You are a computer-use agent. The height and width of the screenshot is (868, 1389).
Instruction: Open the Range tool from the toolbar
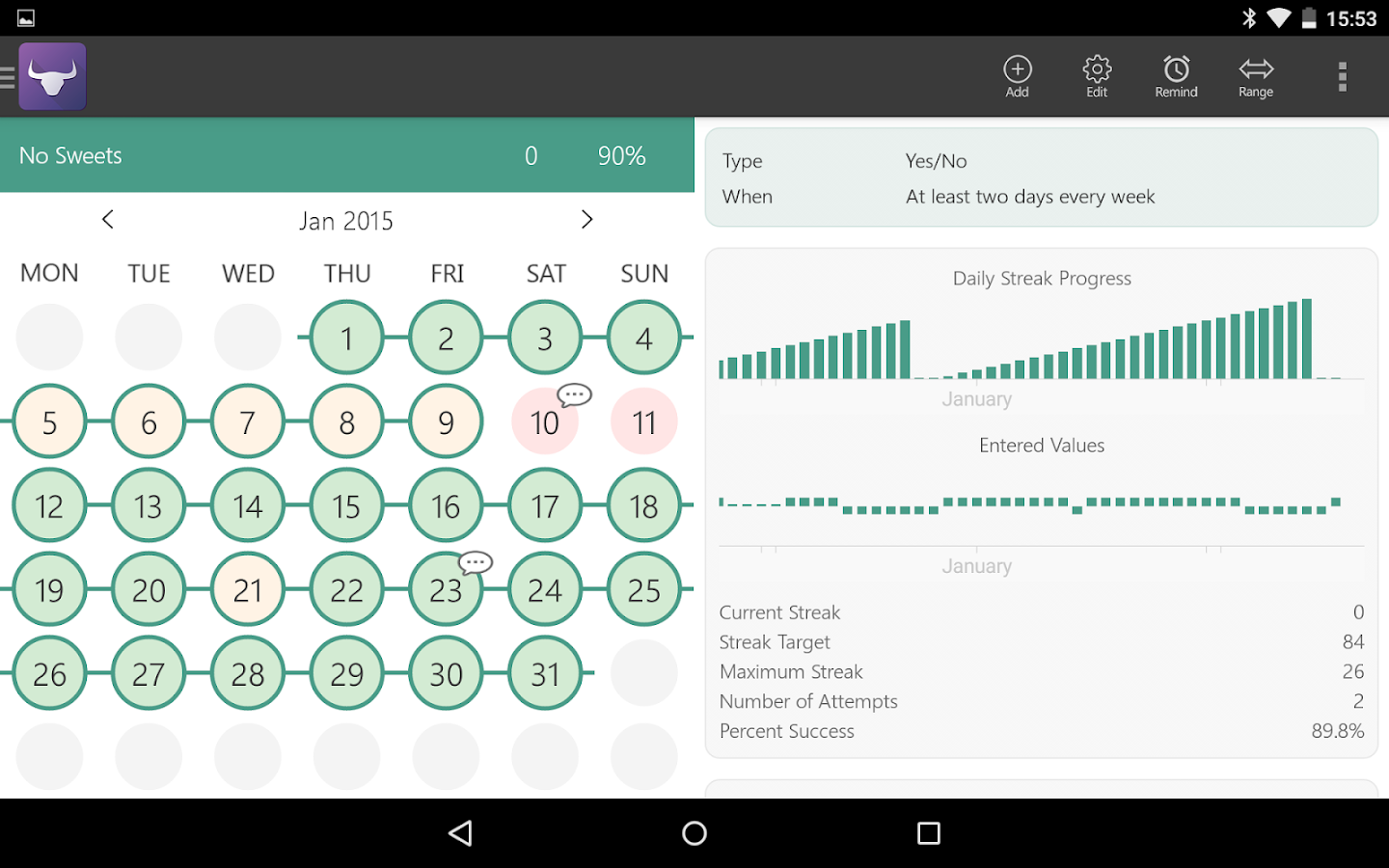[1255, 76]
